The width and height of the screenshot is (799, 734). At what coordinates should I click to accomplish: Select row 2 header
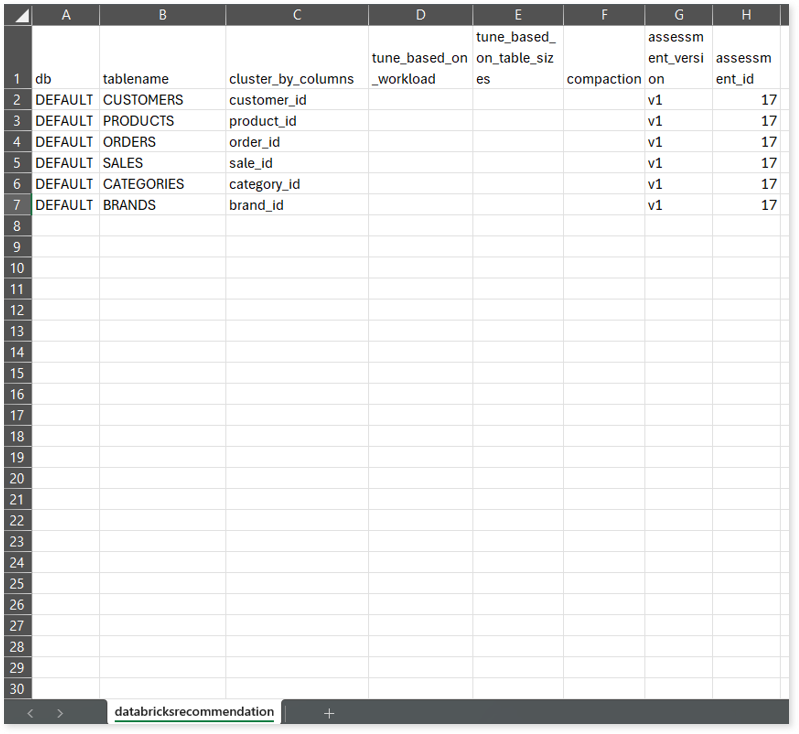click(x=18, y=99)
